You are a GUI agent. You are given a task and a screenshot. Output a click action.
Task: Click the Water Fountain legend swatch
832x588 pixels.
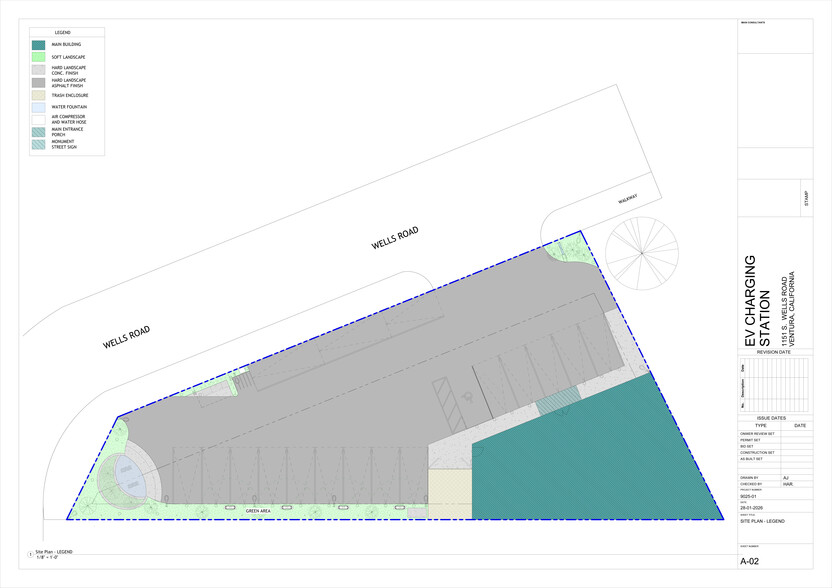(x=38, y=106)
